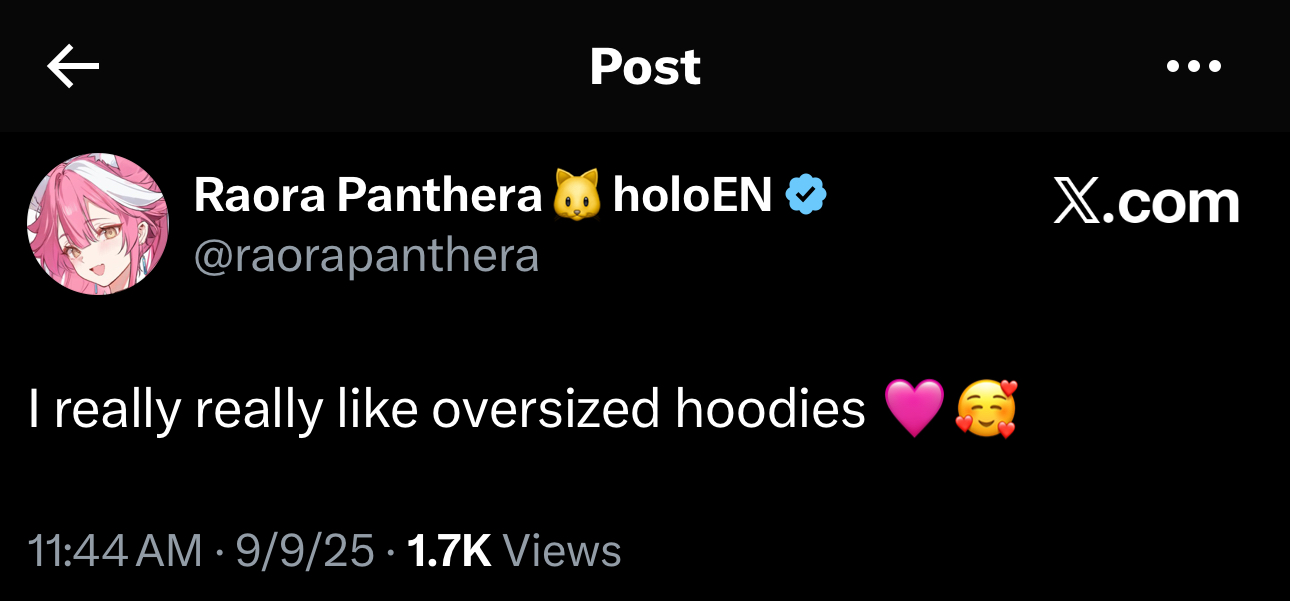
Task: Click the cat face emoji in name
Action: 577,195
